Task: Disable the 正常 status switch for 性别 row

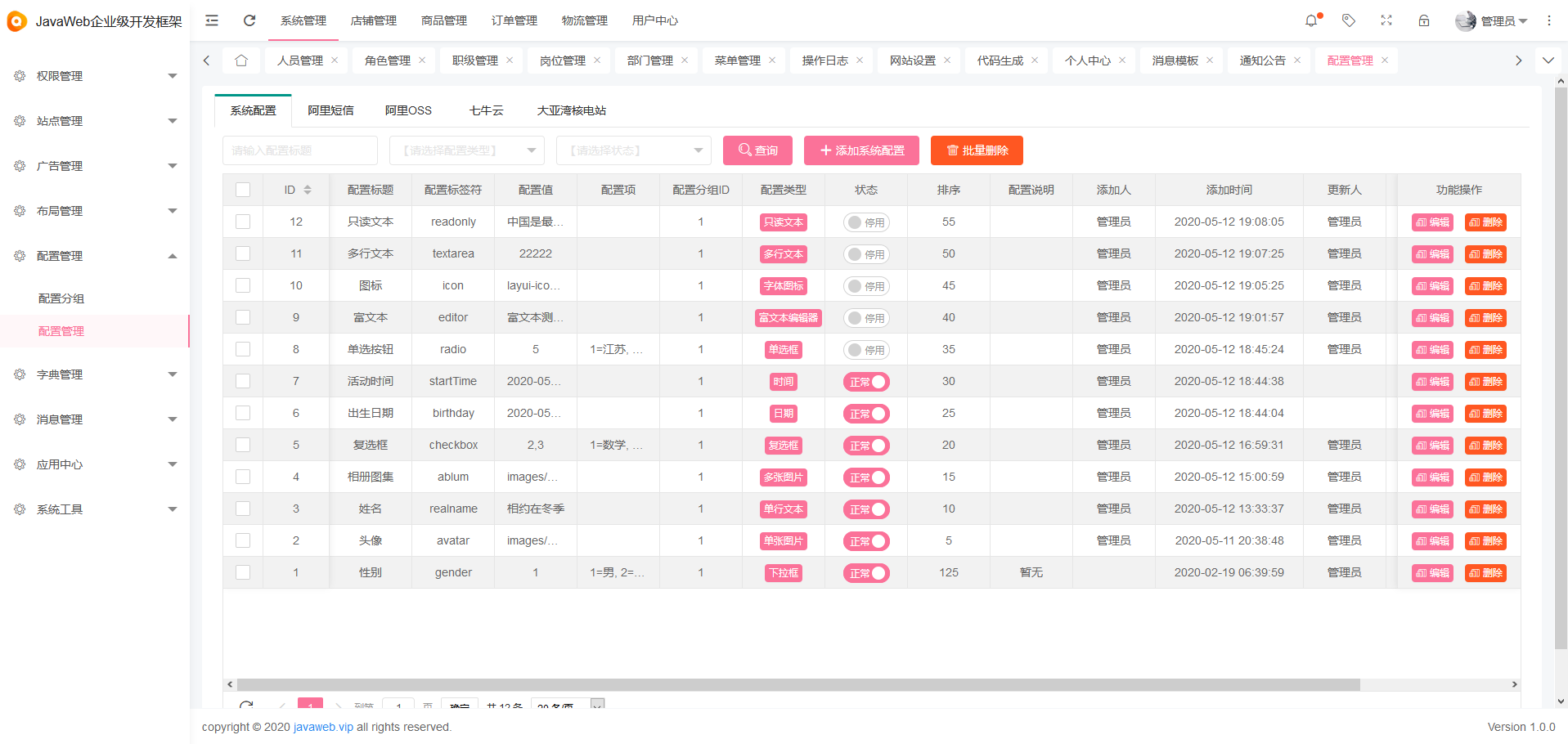Action: pyautogui.click(x=866, y=572)
